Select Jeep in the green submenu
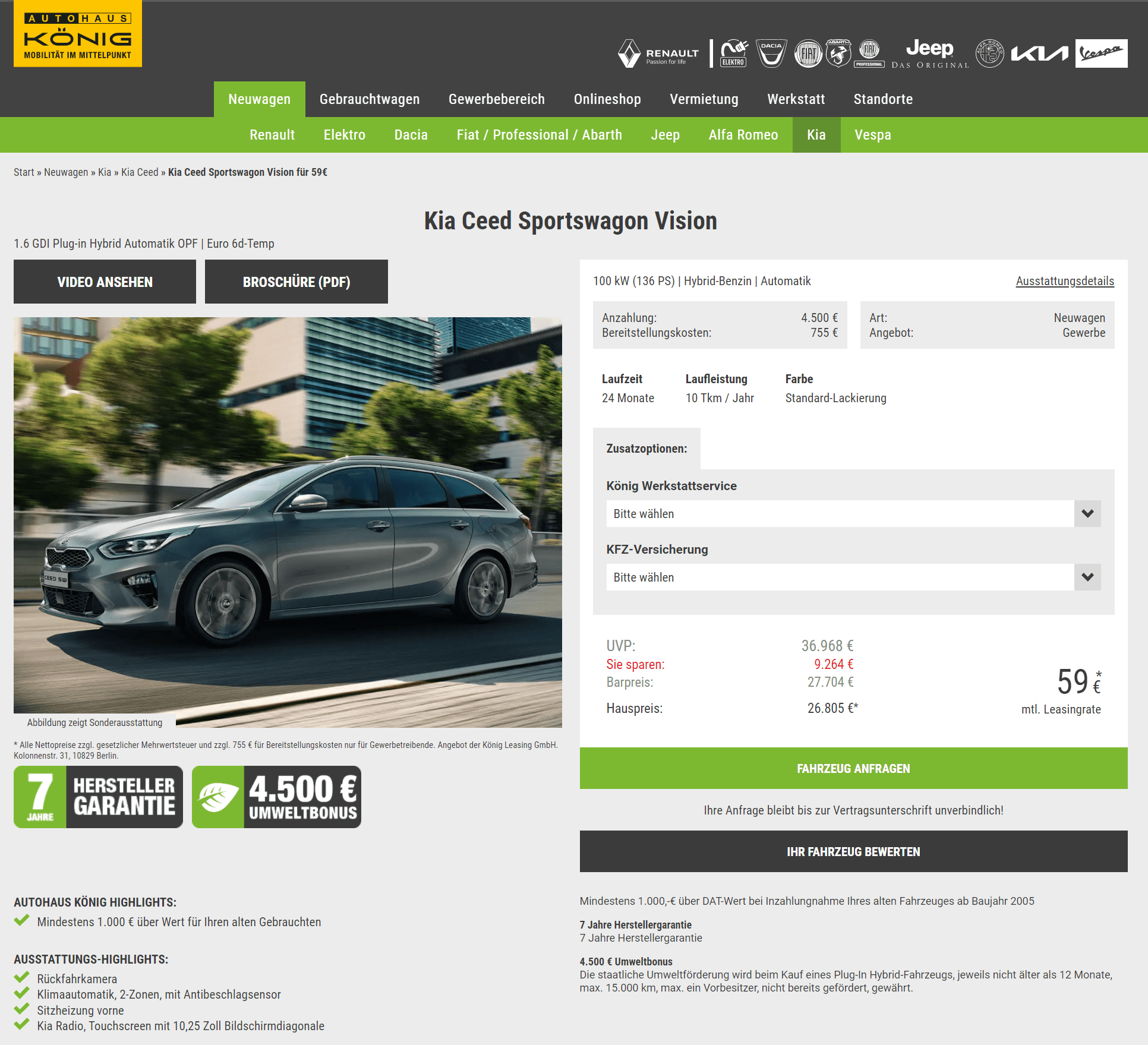 coord(666,135)
